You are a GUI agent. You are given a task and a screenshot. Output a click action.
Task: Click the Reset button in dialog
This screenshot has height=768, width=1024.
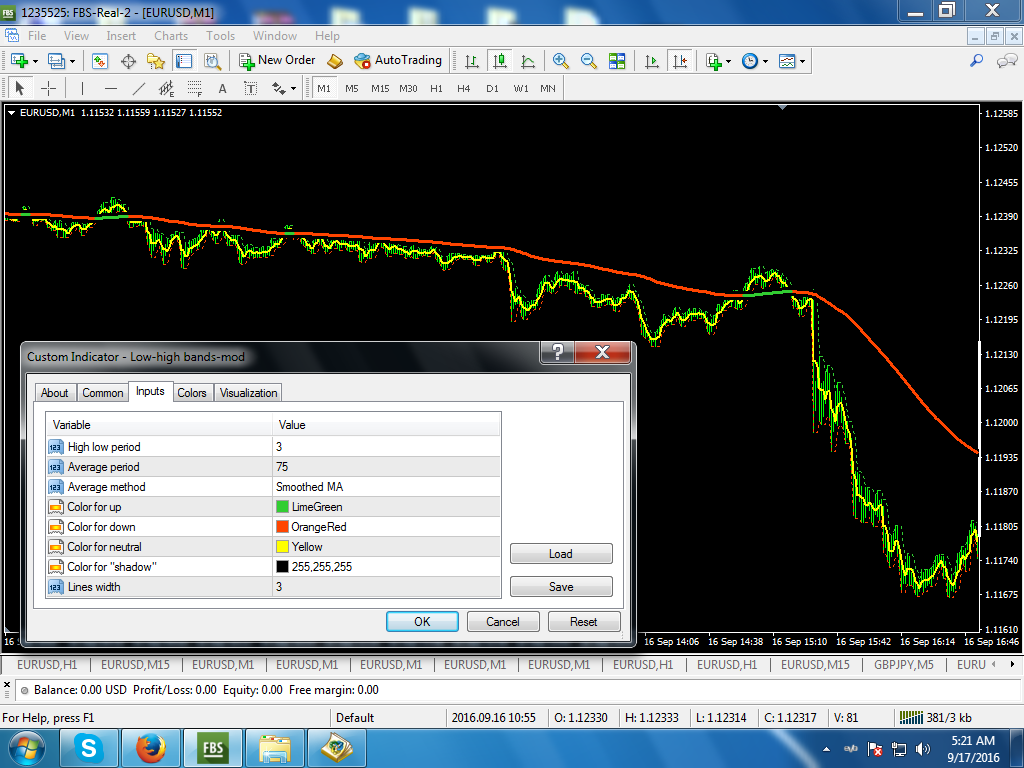coord(584,622)
